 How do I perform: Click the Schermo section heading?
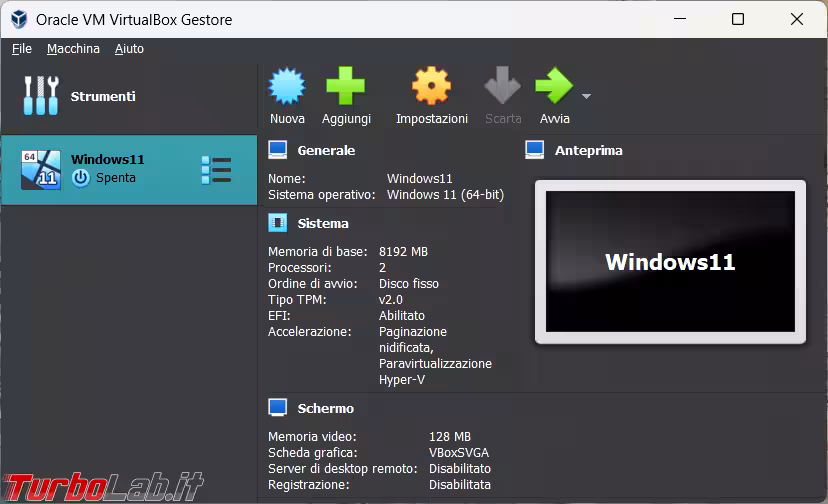[x=325, y=408]
